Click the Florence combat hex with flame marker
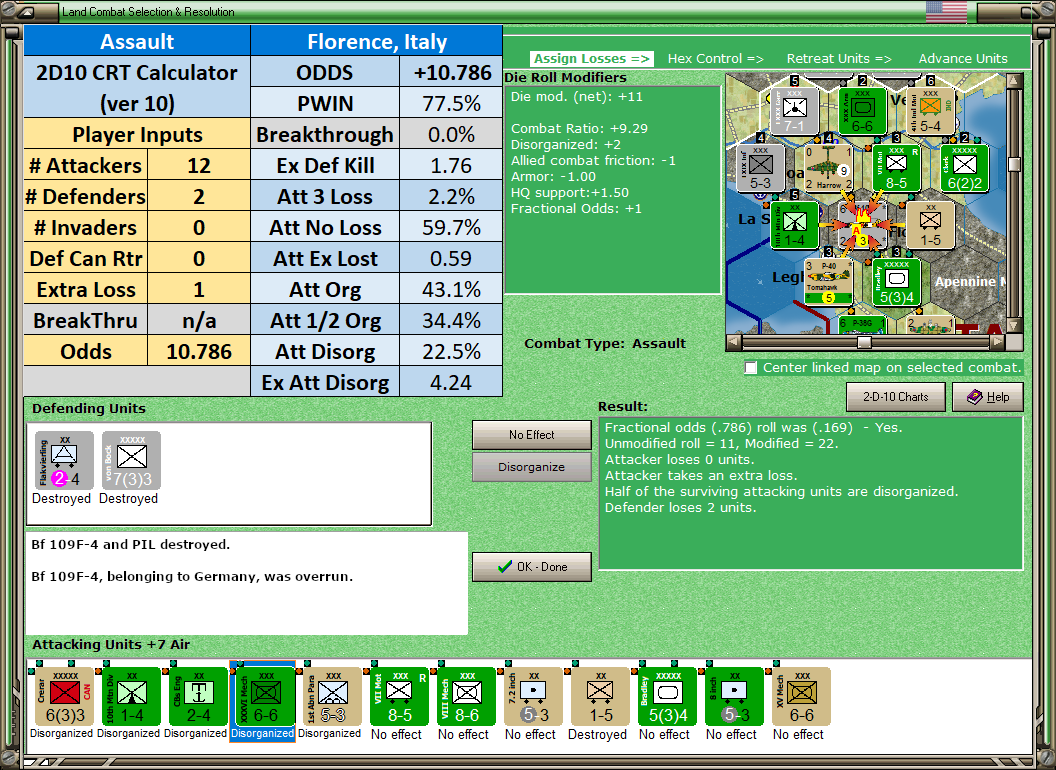This screenshot has width=1056, height=770. point(863,224)
